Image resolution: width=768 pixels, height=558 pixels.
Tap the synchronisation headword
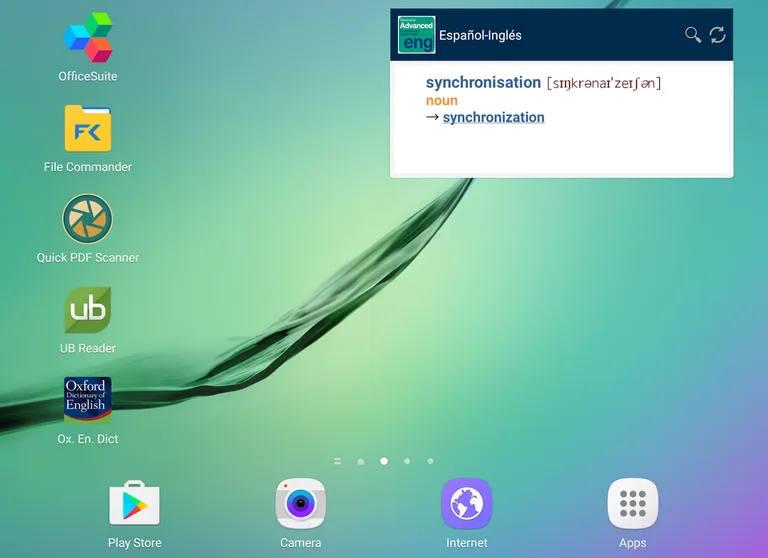[x=483, y=83]
